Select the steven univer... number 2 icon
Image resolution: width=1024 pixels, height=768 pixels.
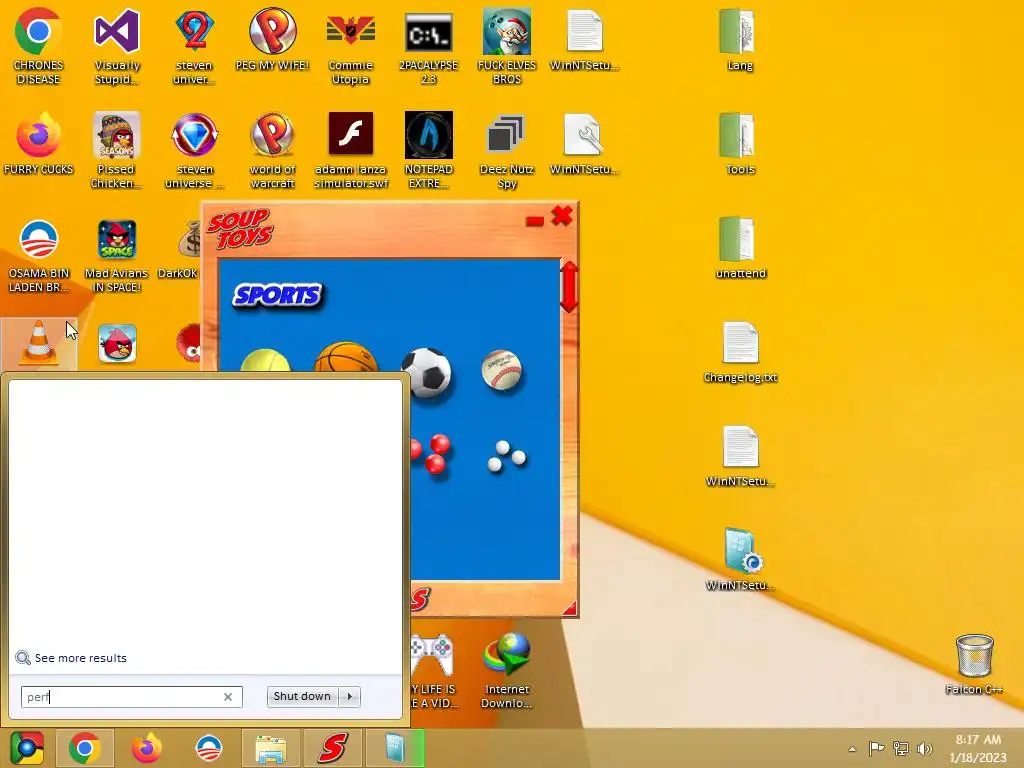pyautogui.click(x=194, y=46)
